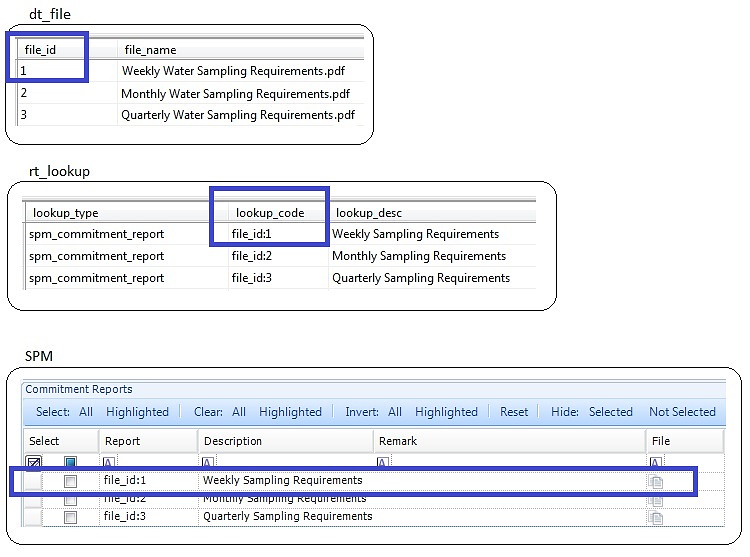The height and width of the screenshot is (557, 750).
Task: Click the Select column header
Action: tap(61, 441)
